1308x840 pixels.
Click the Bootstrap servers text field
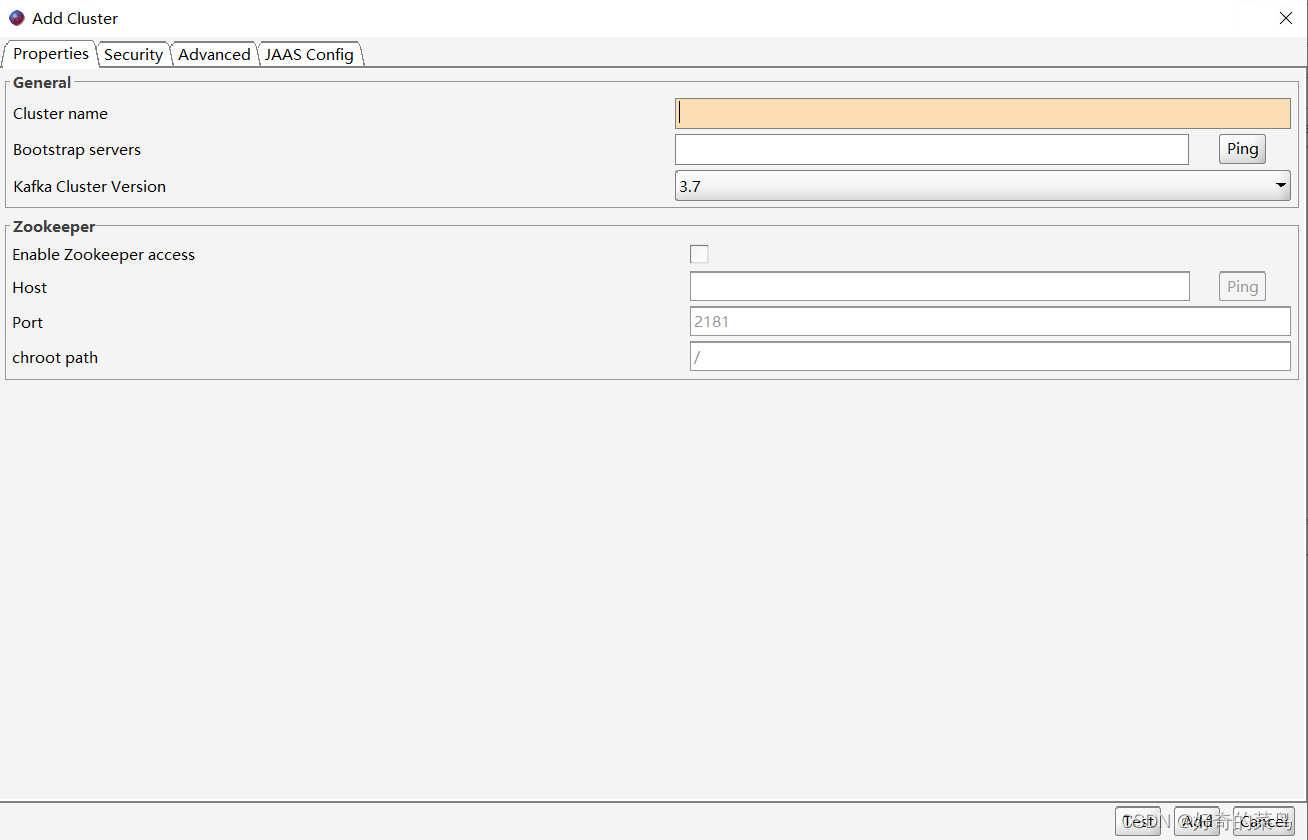932,149
